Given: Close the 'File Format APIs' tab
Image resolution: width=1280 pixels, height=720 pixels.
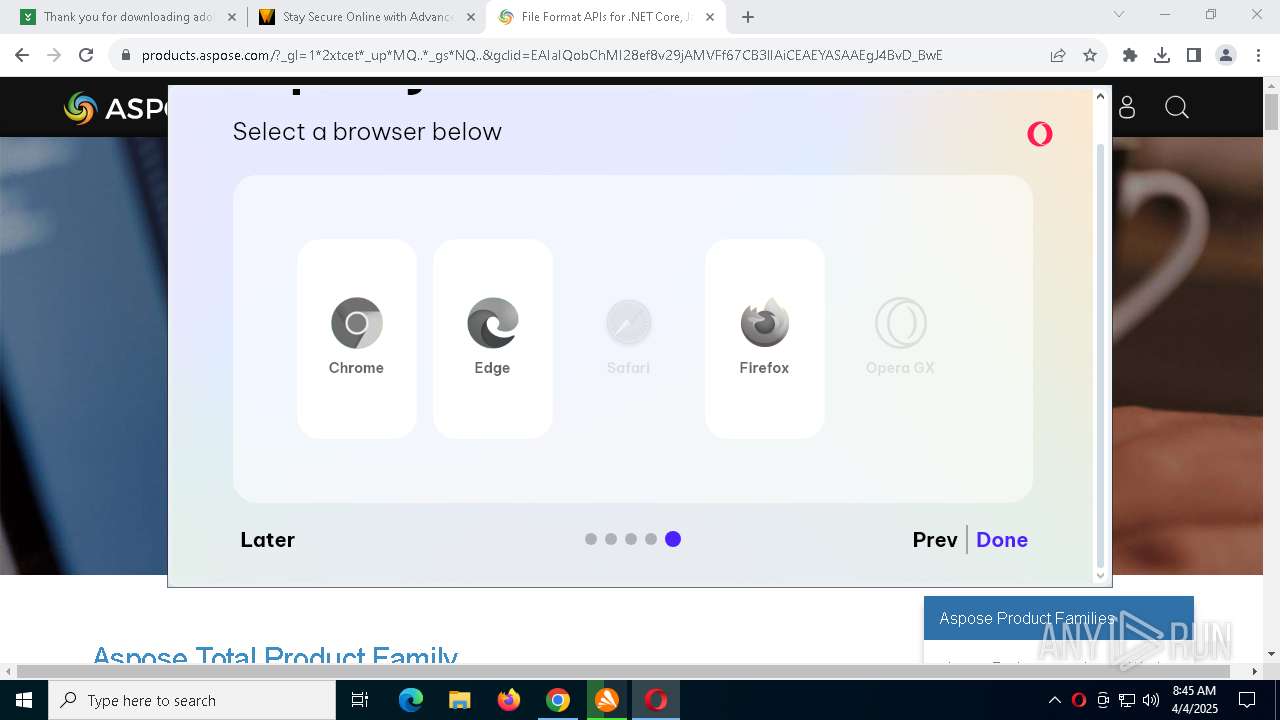Looking at the screenshot, I should coord(710,17).
